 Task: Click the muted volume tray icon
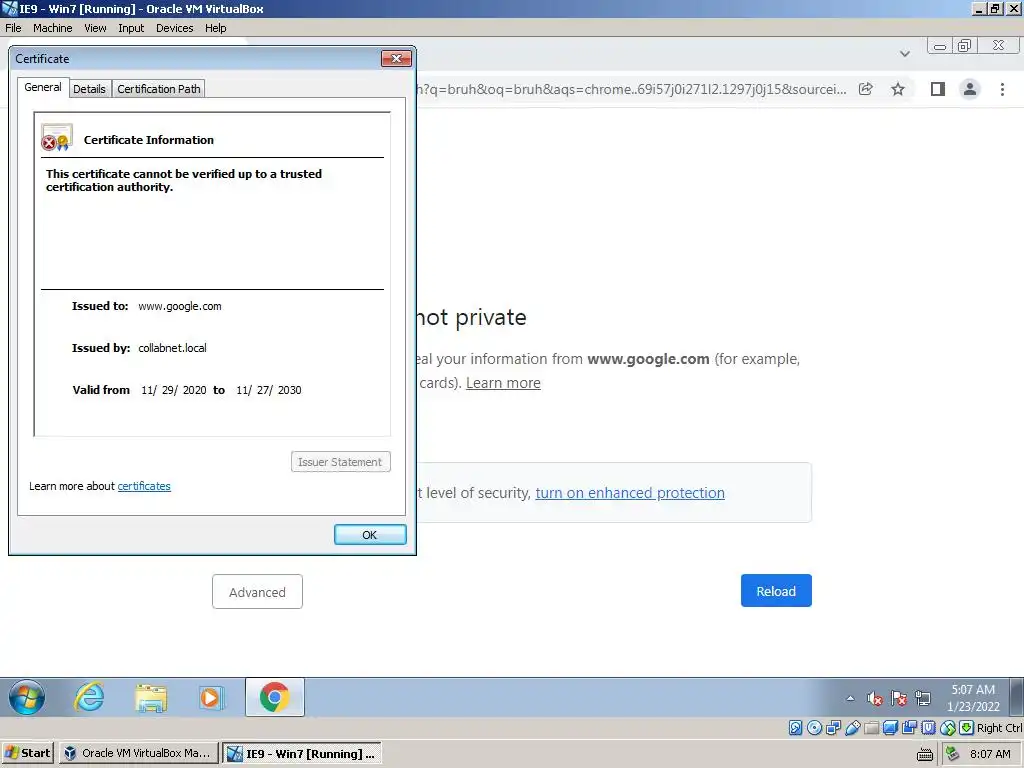point(874,699)
